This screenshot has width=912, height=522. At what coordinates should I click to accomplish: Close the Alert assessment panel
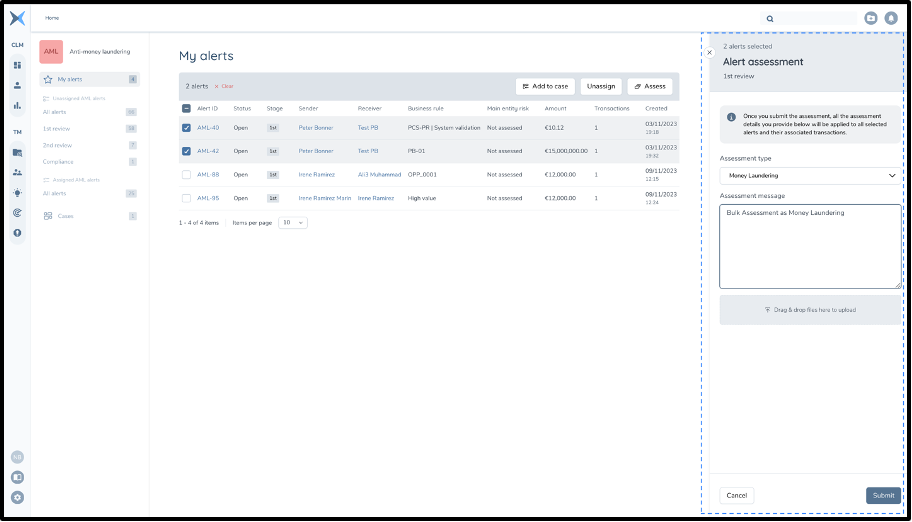click(x=710, y=52)
